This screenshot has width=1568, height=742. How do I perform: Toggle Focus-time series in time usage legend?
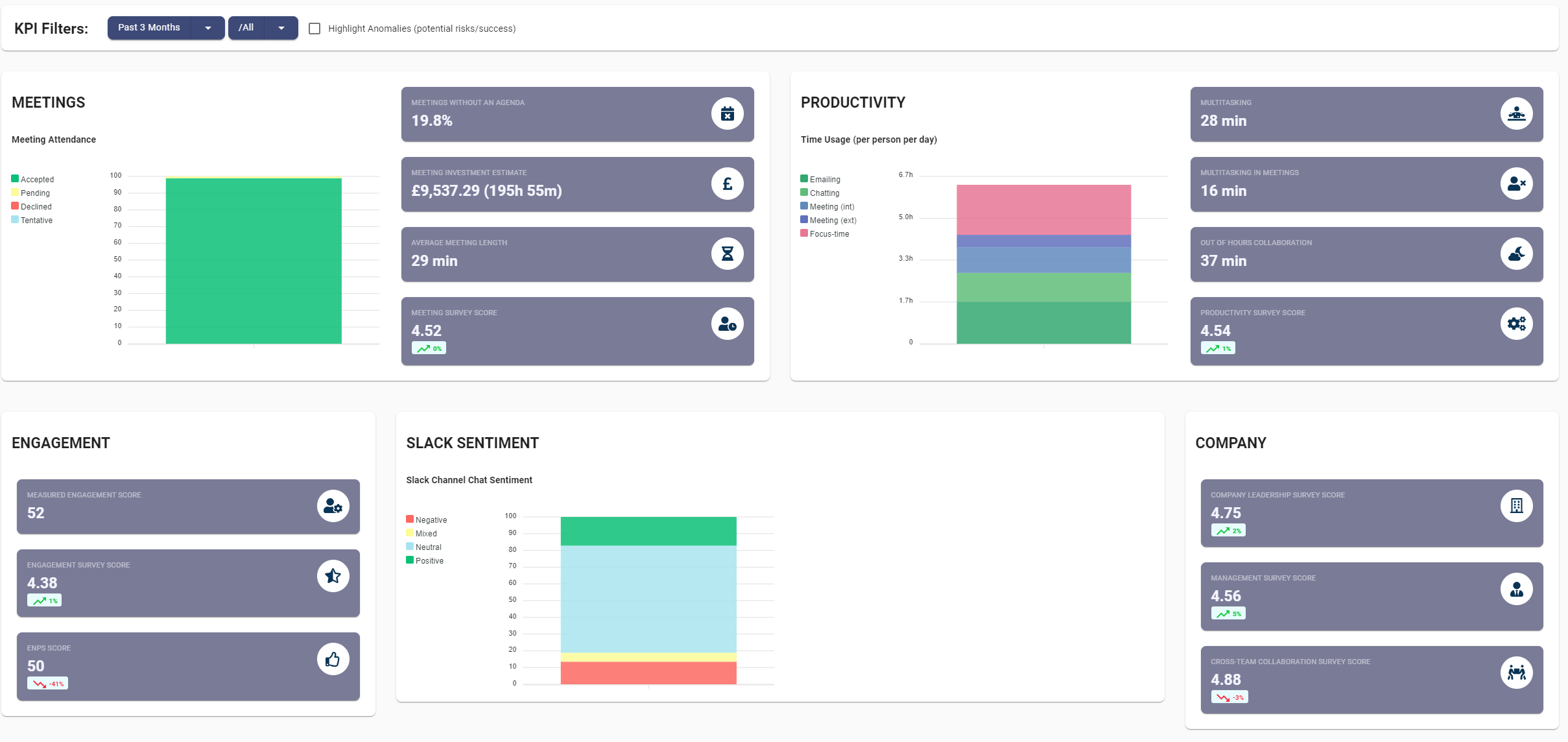click(824, 233)
